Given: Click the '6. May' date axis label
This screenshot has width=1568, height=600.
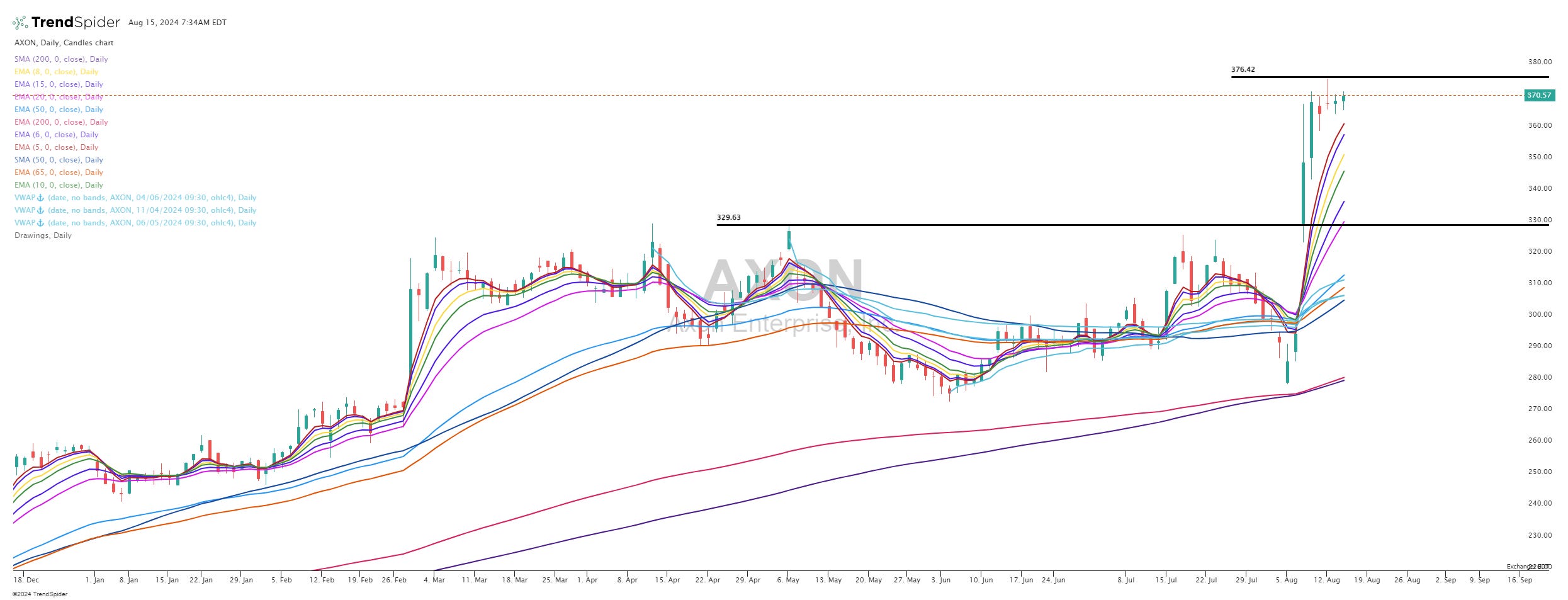Looking at the screenshot, I should coord(788,580).
